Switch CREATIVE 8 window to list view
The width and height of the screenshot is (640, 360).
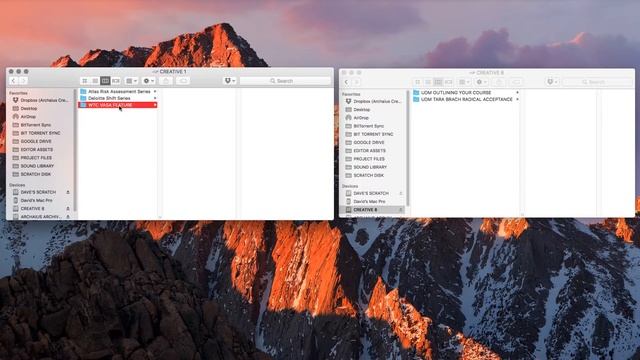[427, 82]
